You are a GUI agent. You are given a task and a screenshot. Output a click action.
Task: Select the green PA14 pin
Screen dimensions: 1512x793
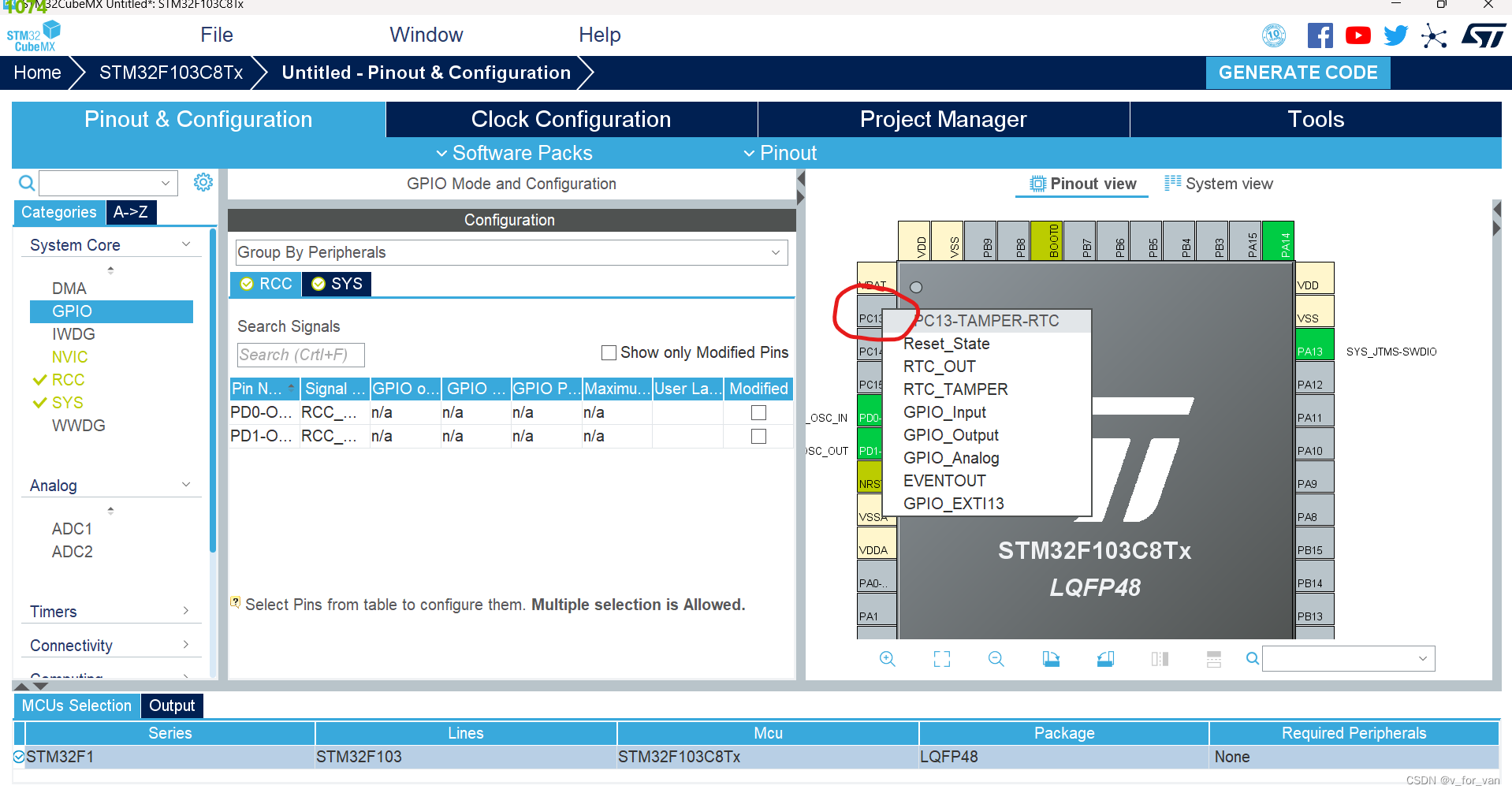(x=1278, y=240)
